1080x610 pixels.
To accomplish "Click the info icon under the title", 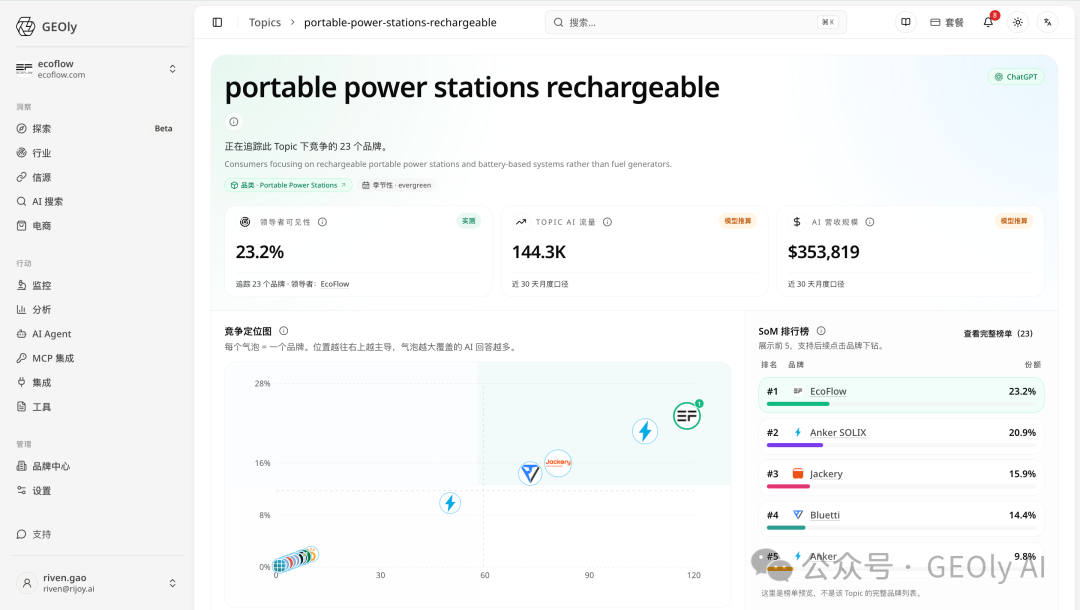I will click(x=234, y=122).
